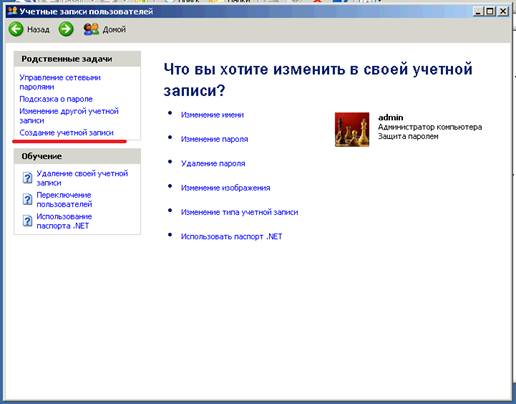Screen dimensions: 516x404
Task: Click help icon beside Использование паспорта .NET
Action: point(27,221)
